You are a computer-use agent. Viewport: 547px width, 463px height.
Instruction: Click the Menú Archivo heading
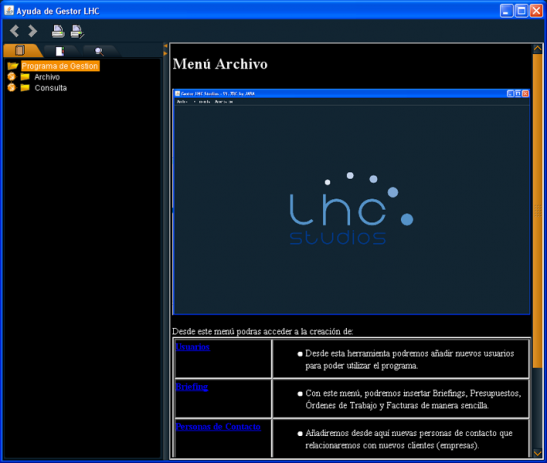[220, 64]
